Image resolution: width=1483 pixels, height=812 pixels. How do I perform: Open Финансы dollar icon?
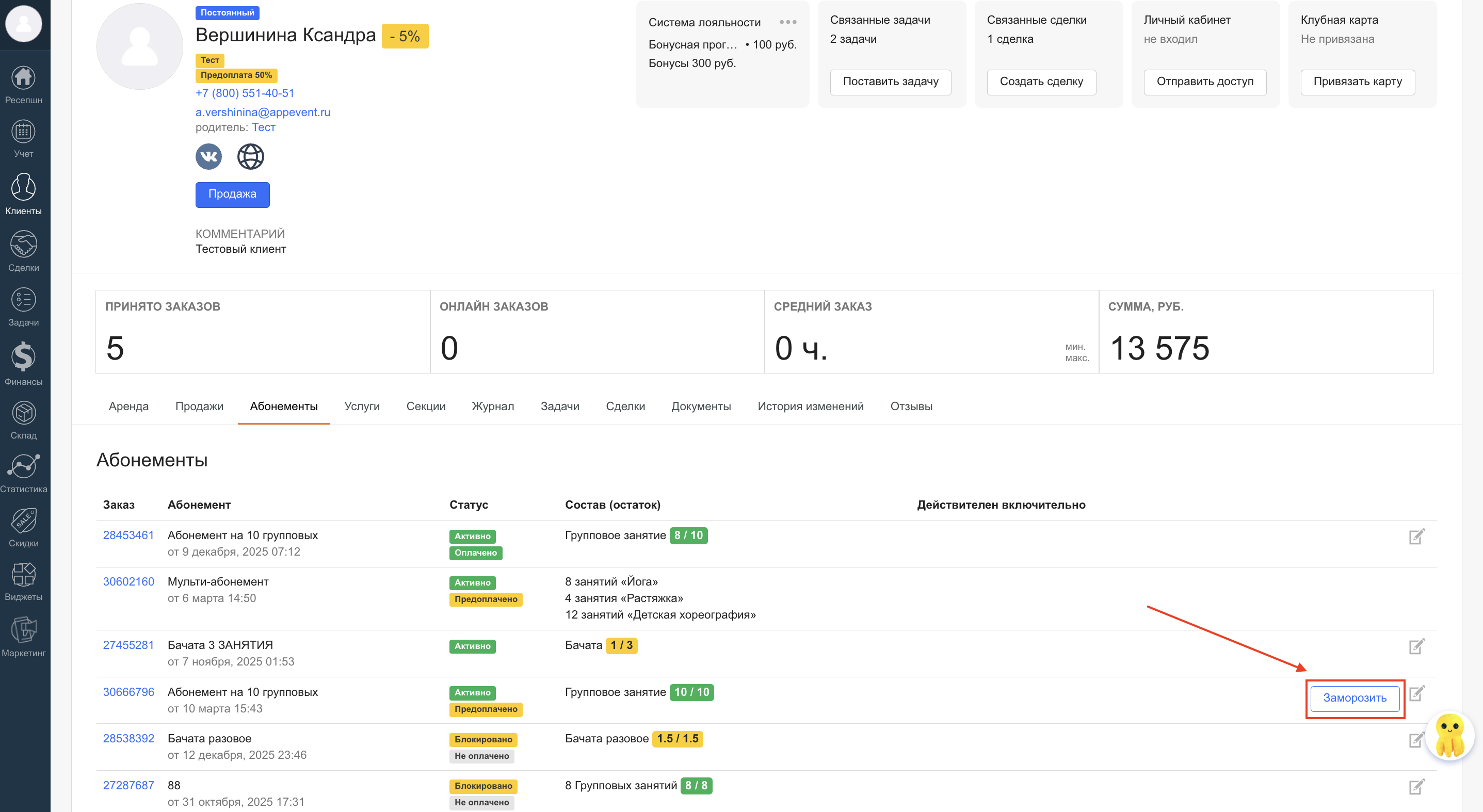pos(24,363)
